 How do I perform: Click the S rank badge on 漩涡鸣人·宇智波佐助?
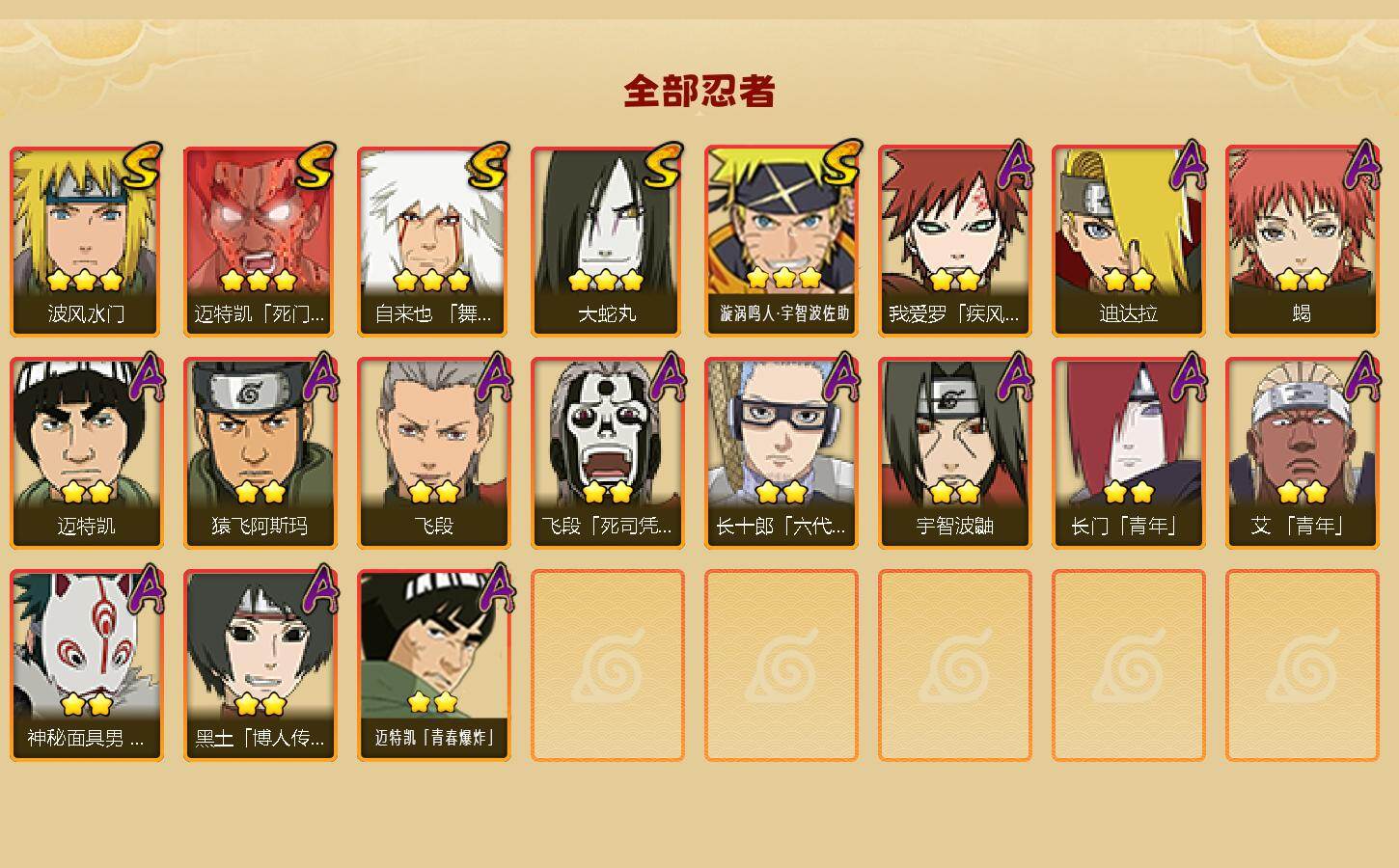838,163
